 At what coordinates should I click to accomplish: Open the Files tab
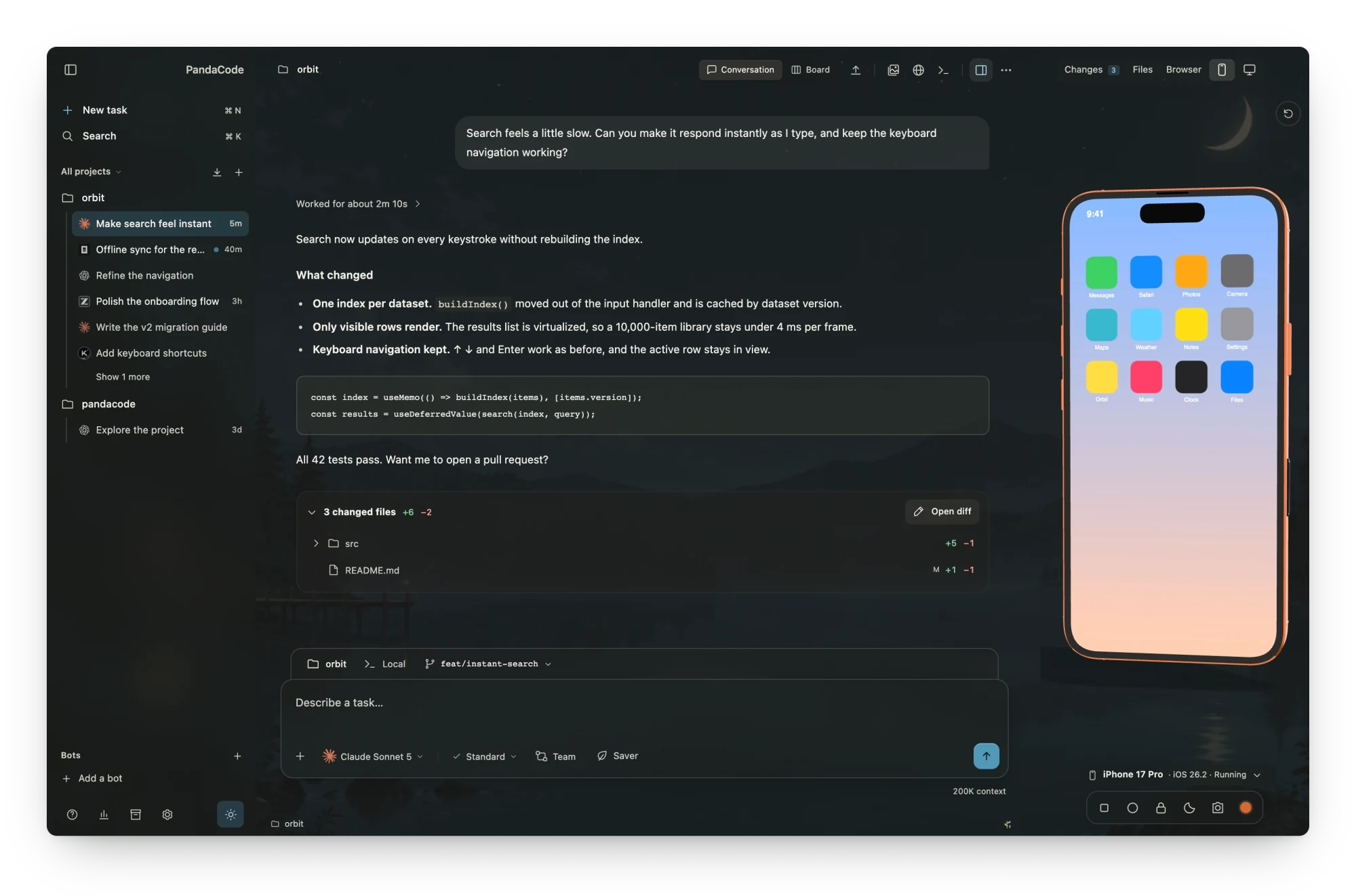pos(1142,70)
